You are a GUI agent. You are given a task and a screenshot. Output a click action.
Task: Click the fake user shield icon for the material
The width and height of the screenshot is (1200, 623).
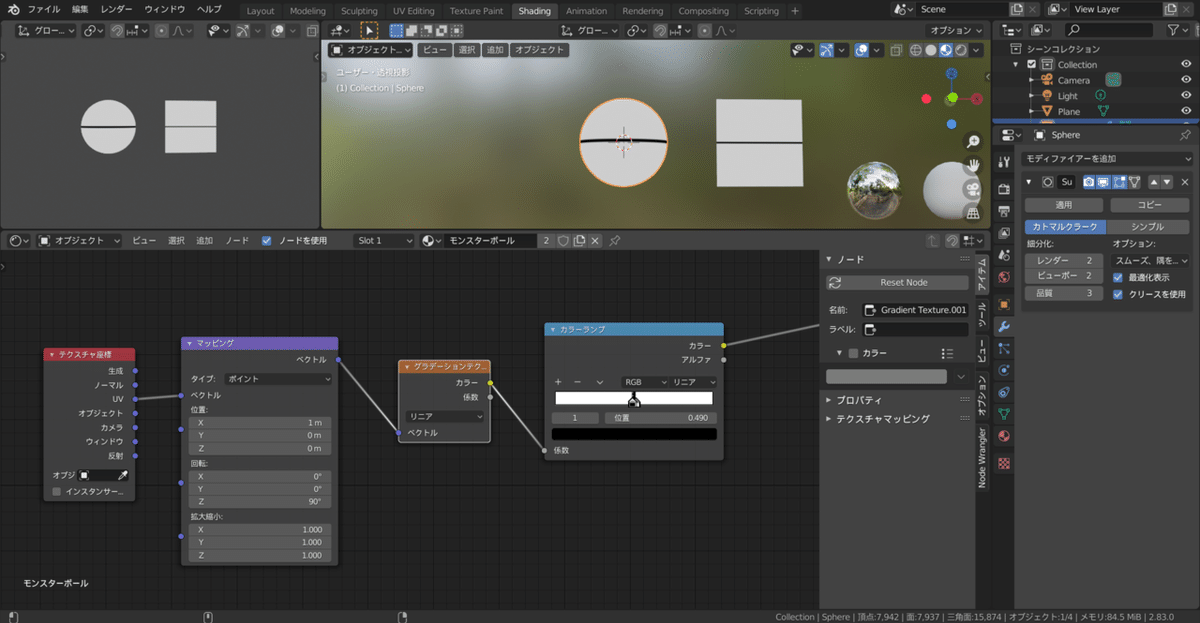click(x=563, y=241)
